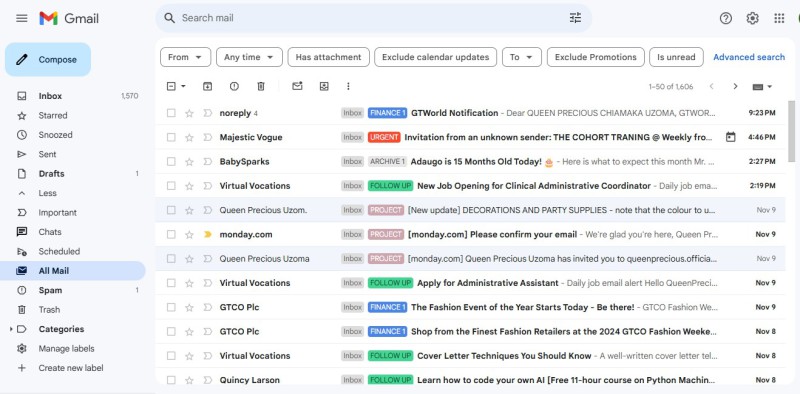Archive selected mail using toolbar icon
This screenshot has width=800, height=394.
(x=207, y=86)
